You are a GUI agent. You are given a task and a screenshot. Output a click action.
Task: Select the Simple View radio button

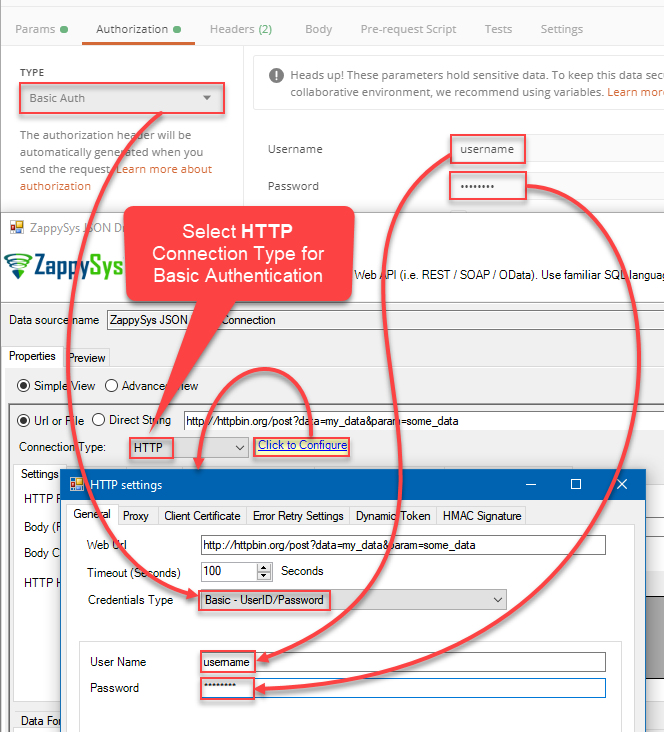(x=24, y=386)
